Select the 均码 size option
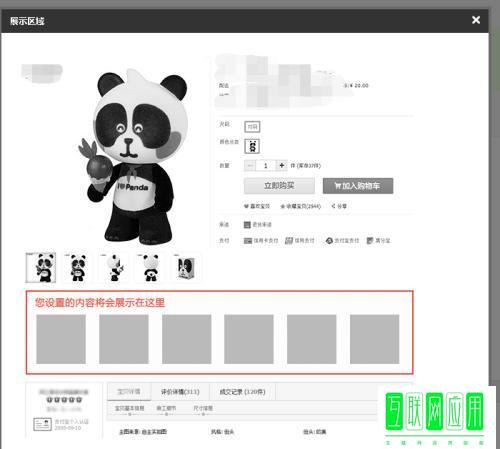Image resolution: width=500 pixels, height=449 pixels. (252, 127)
